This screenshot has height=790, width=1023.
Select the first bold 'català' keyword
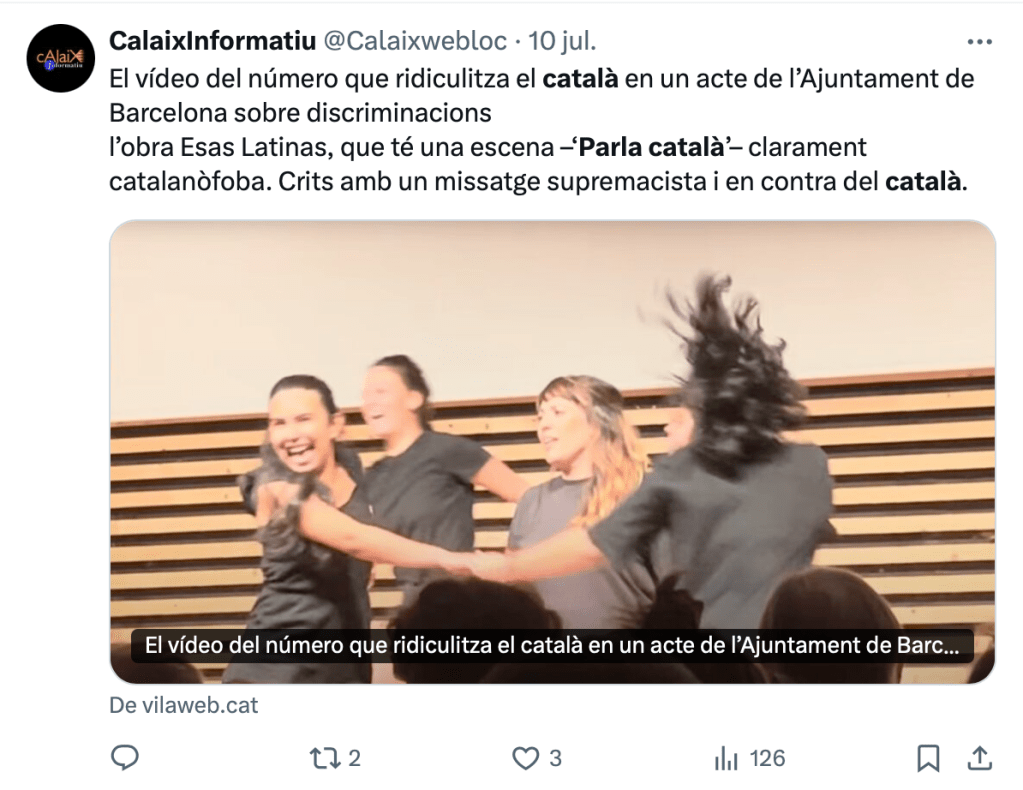pos(580,79)
